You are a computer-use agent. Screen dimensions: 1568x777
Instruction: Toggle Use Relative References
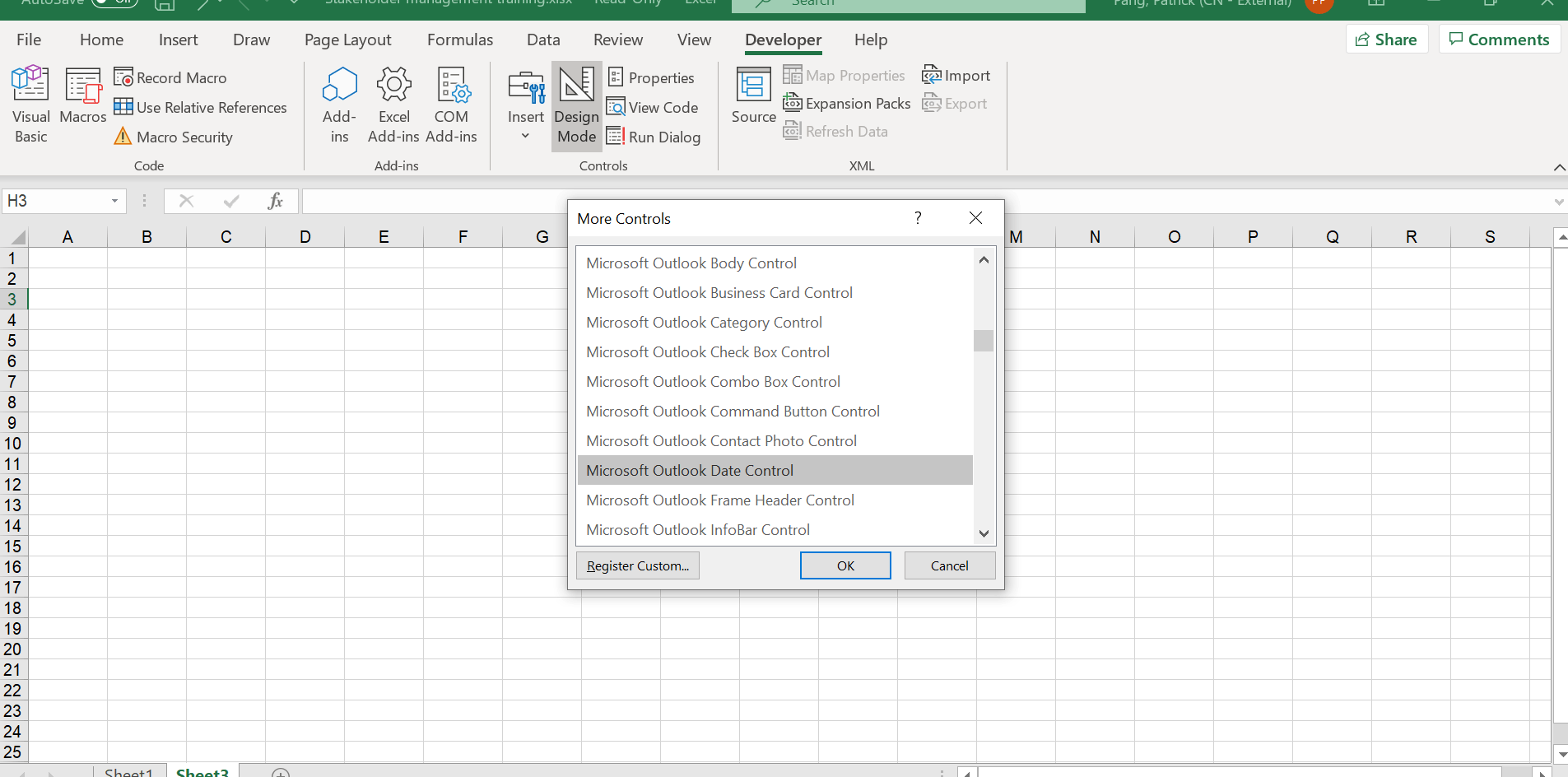[201, 107]
